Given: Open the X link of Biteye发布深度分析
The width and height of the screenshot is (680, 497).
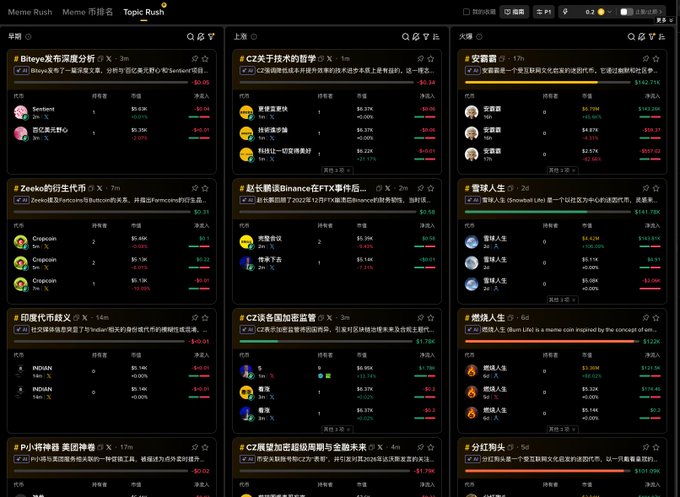Looking at the screenshot, I should pos(109,59).
